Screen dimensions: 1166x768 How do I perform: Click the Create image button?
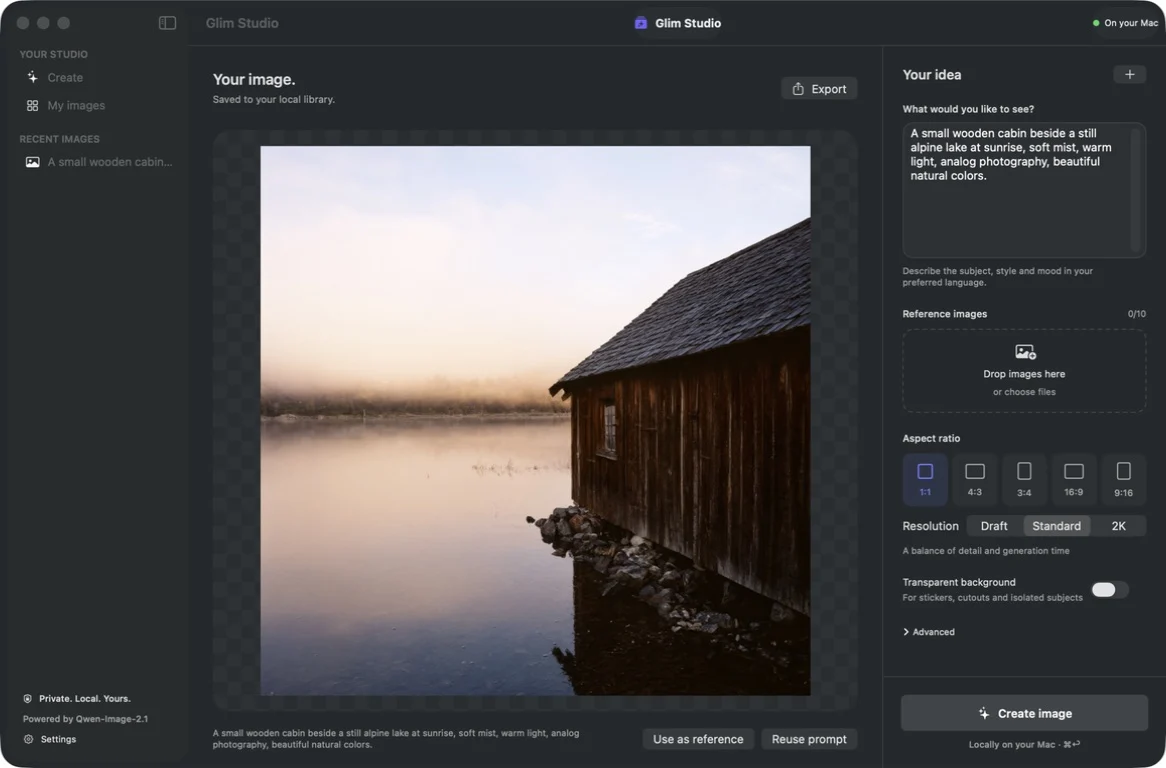pyautogui.click(x=1024, y=713)
